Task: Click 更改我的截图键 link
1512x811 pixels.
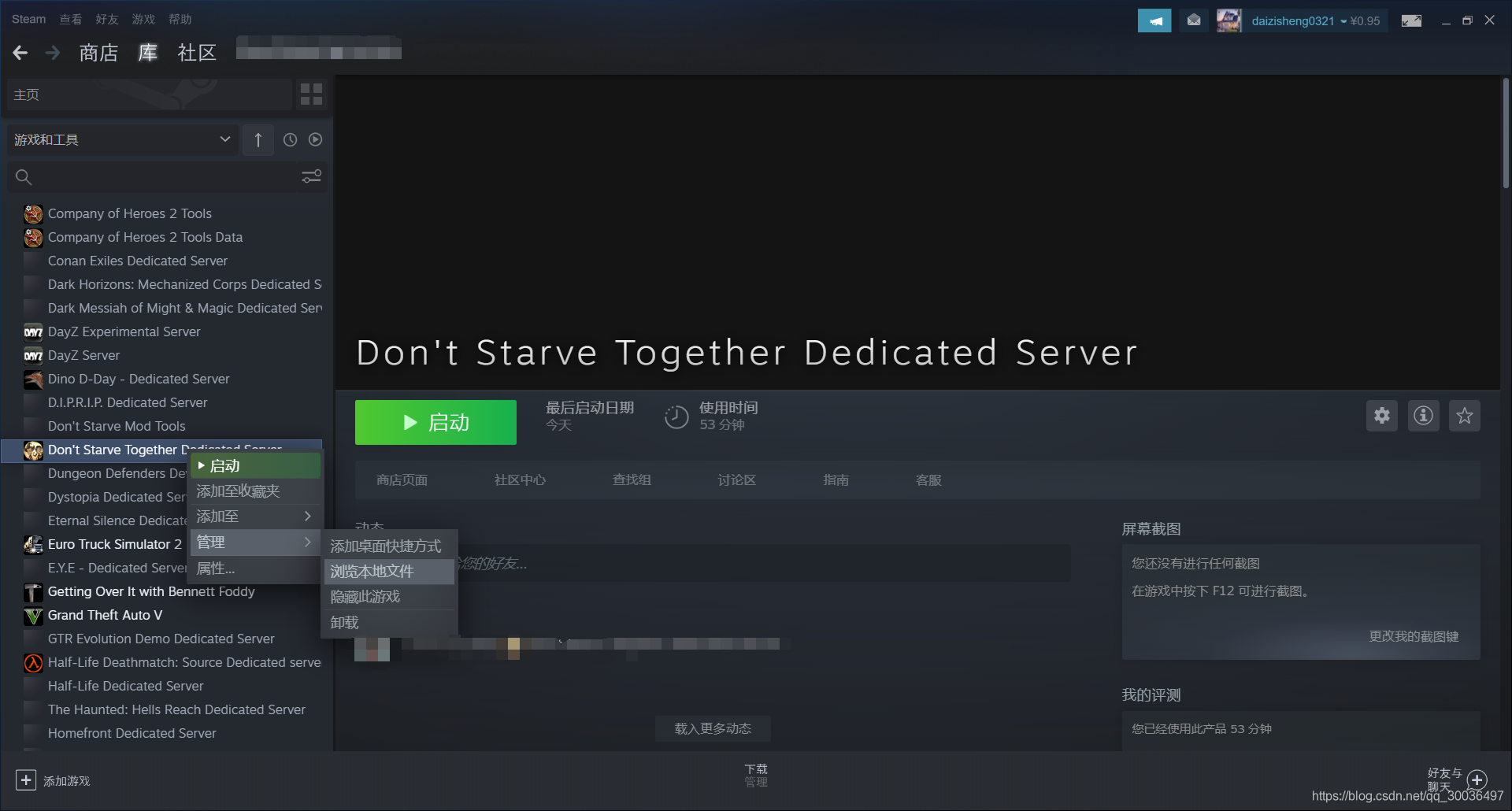Action: point(1414,636)
